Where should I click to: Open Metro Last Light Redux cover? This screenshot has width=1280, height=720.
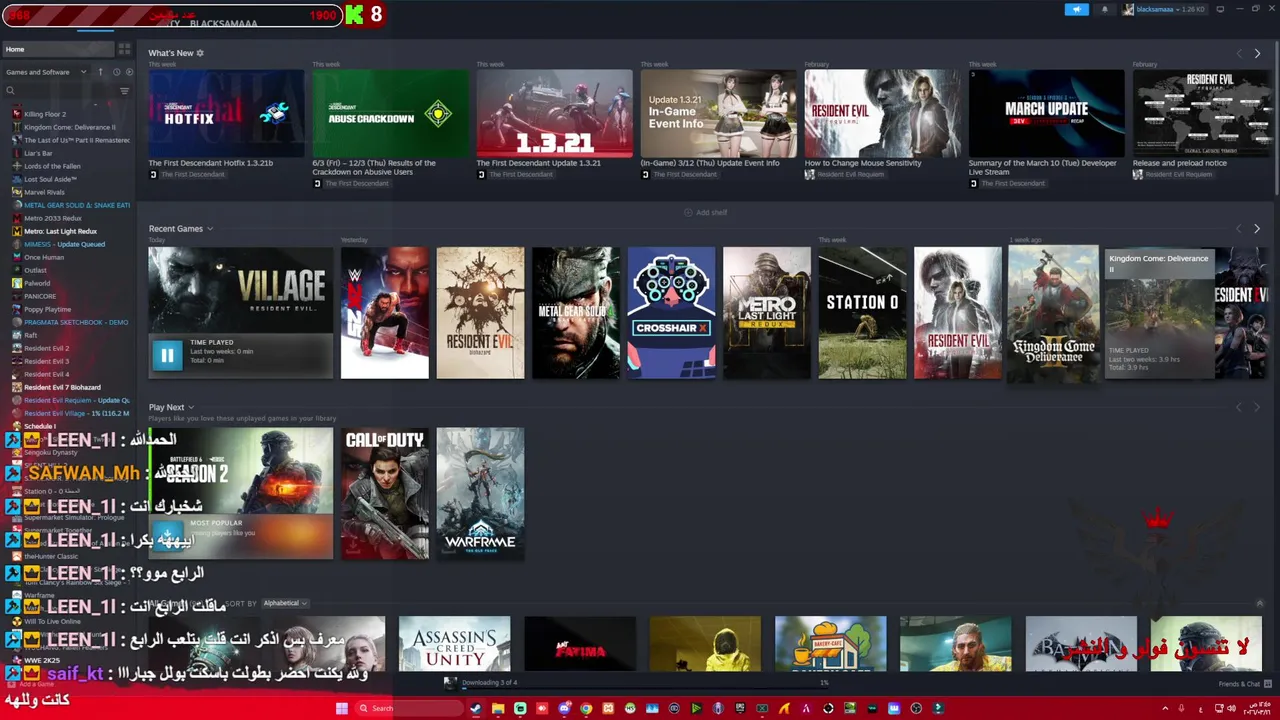[767, 313]
